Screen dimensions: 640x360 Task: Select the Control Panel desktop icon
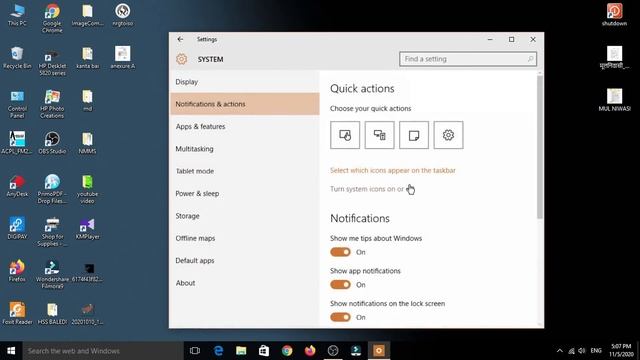point(17,104)
